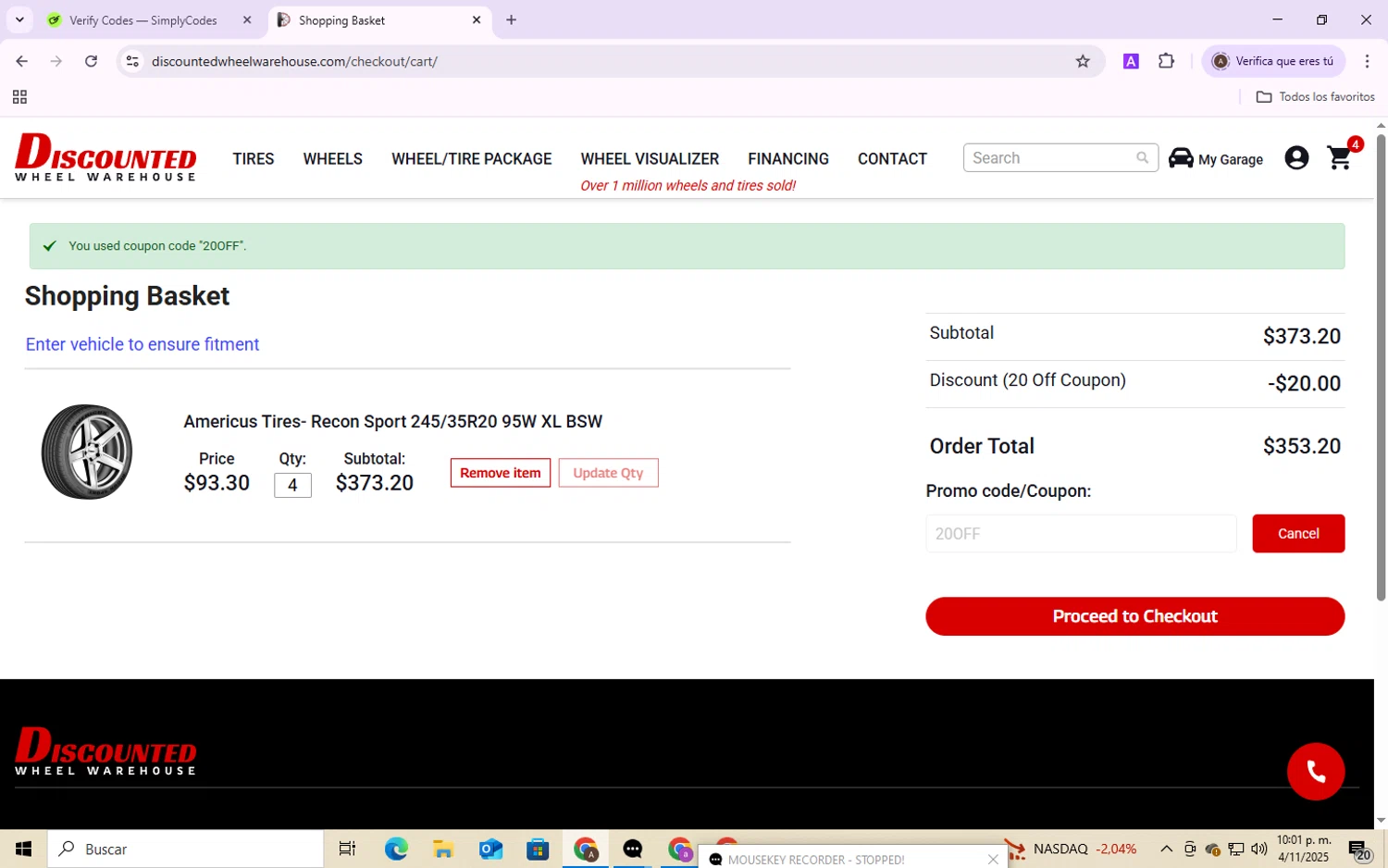Launch Microsoft Edge from the taskbar
Viewport: 1388px width, 868px height.
tap(396, 849)
